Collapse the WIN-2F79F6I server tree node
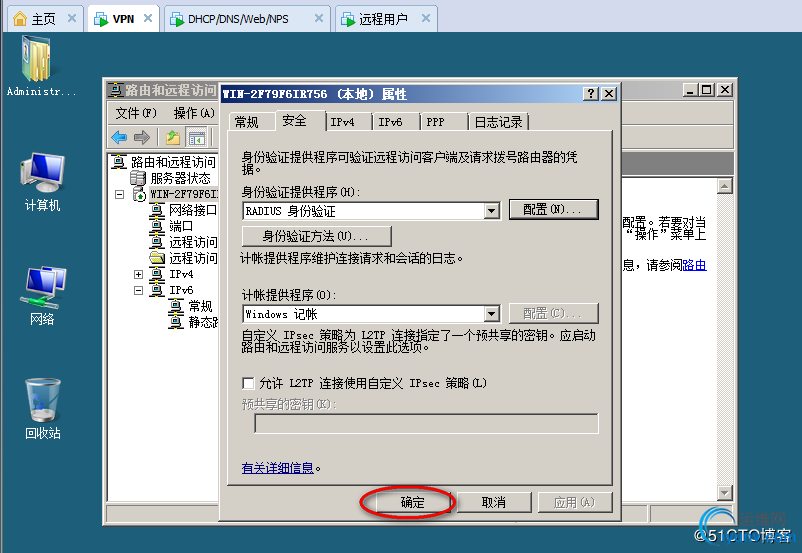The image size is (802, 553). click(119, 194)
